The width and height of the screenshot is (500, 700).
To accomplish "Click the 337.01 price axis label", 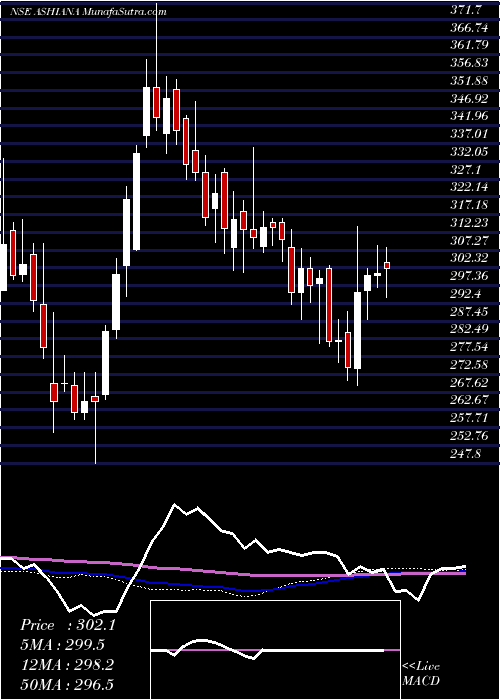I will 469,134.
